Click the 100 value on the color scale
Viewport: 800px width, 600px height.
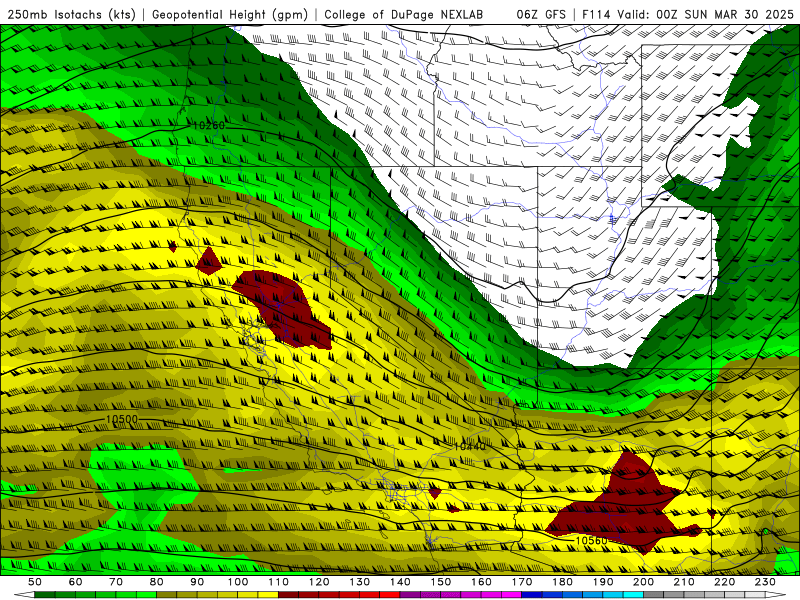[x=237, y=582]
